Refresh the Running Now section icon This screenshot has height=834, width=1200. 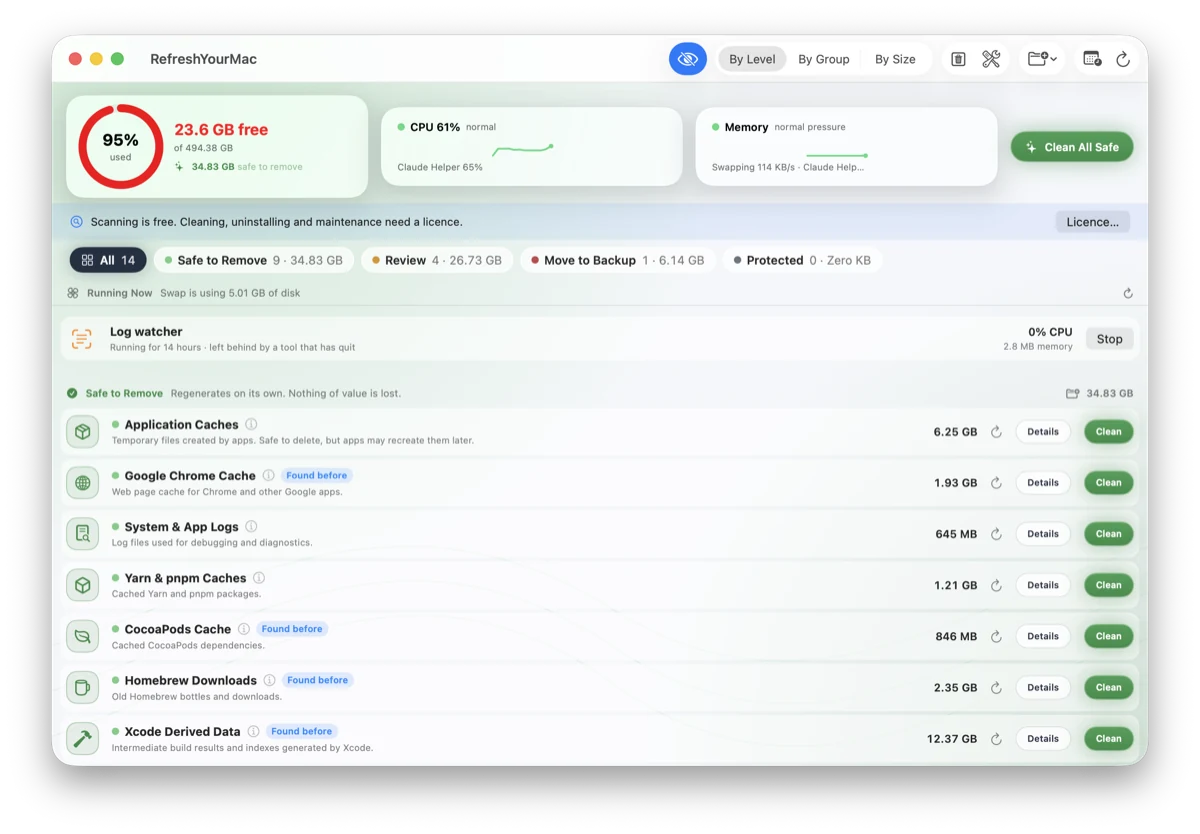pos(1128,293)
